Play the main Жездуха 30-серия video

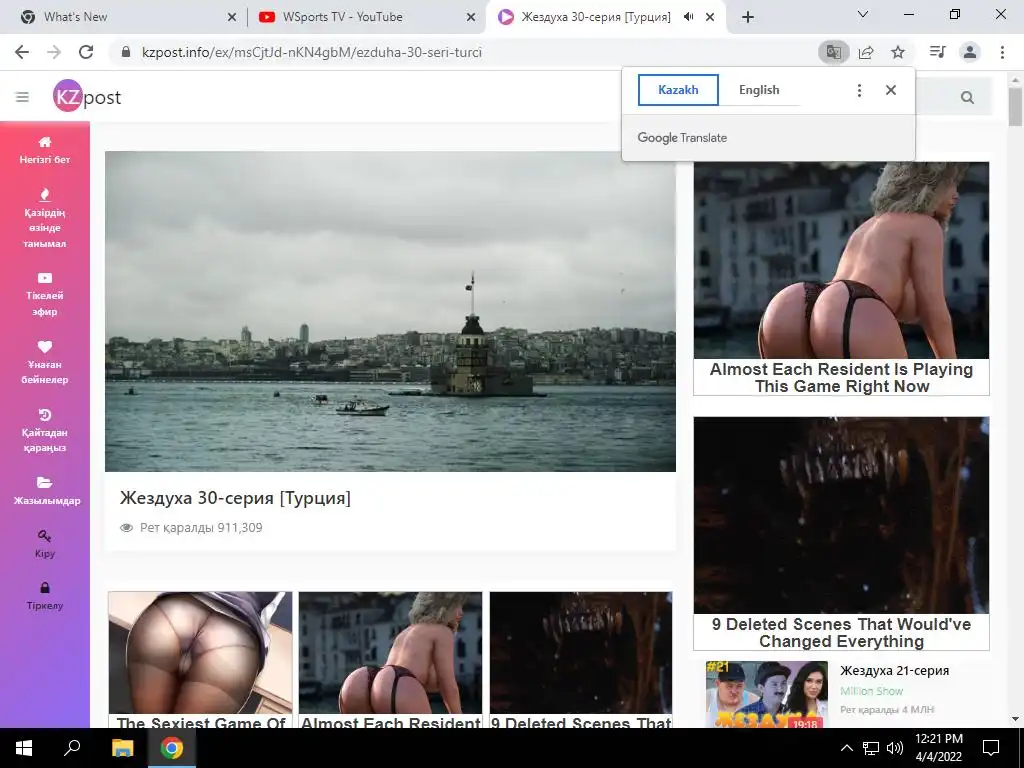(391, 312)
